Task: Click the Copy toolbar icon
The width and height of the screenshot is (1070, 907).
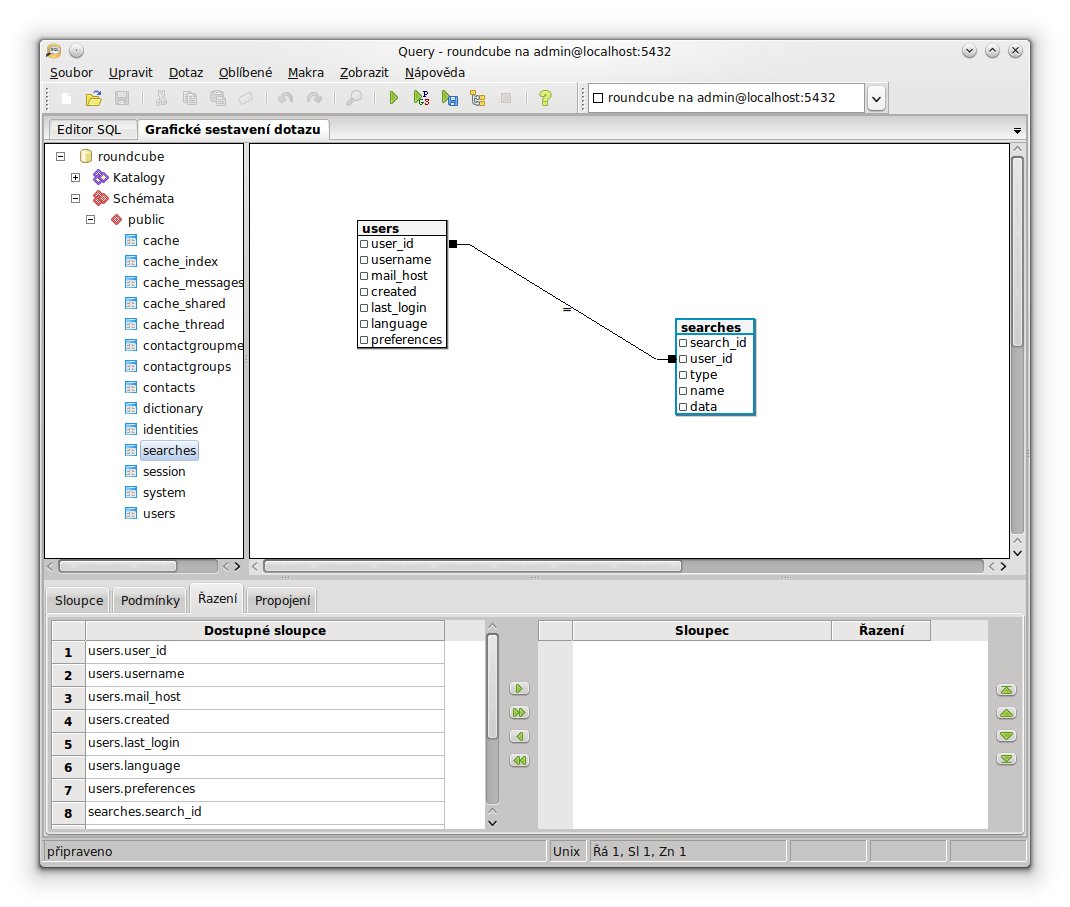Action: point(190,98)
